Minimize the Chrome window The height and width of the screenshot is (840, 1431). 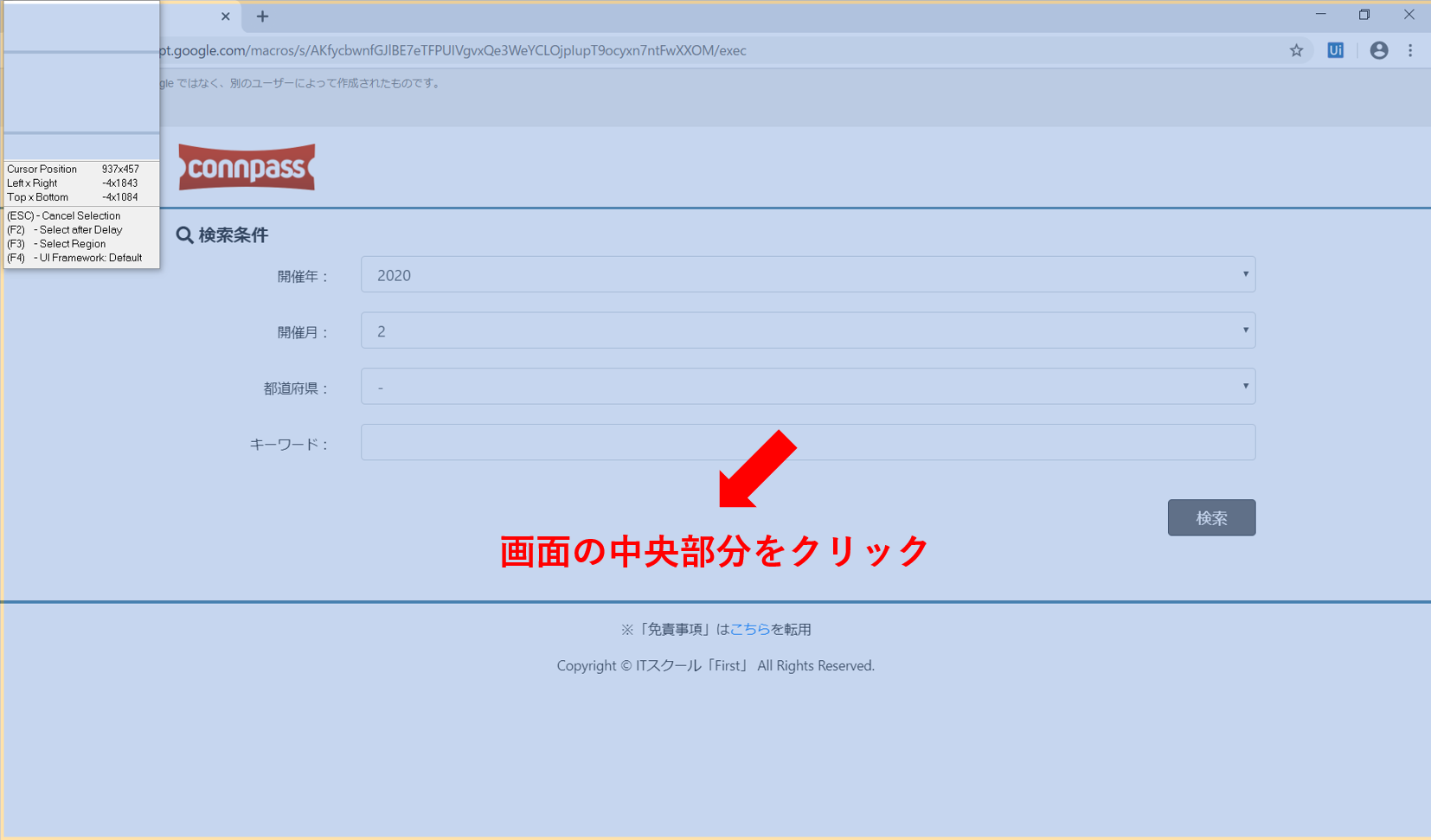[1320, 15]
